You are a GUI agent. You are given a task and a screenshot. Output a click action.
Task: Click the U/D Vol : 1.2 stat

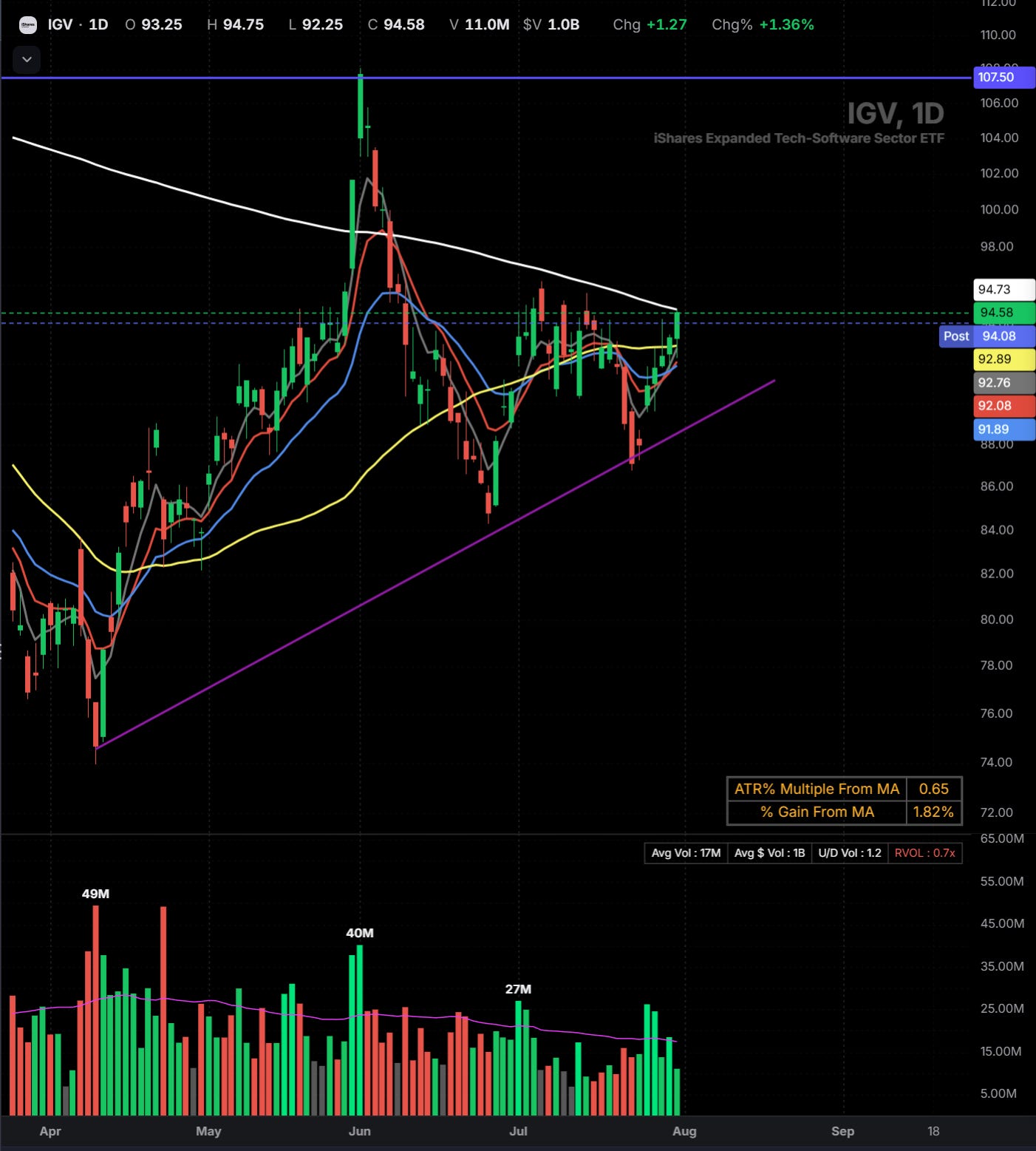pyautogui.click(x=850, y=853)
